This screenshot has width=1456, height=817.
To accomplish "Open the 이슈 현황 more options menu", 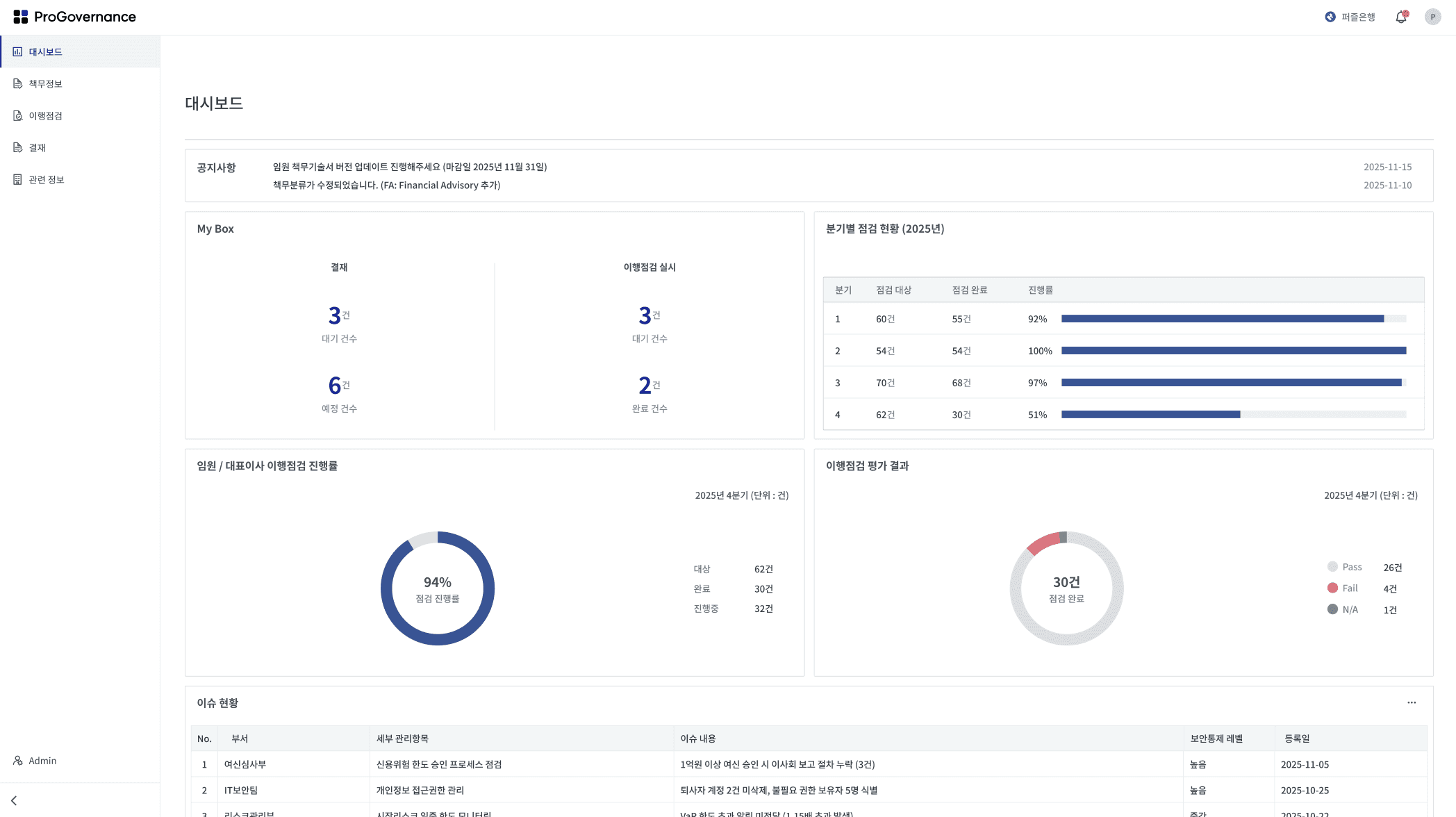I will tap(1411, 702).
